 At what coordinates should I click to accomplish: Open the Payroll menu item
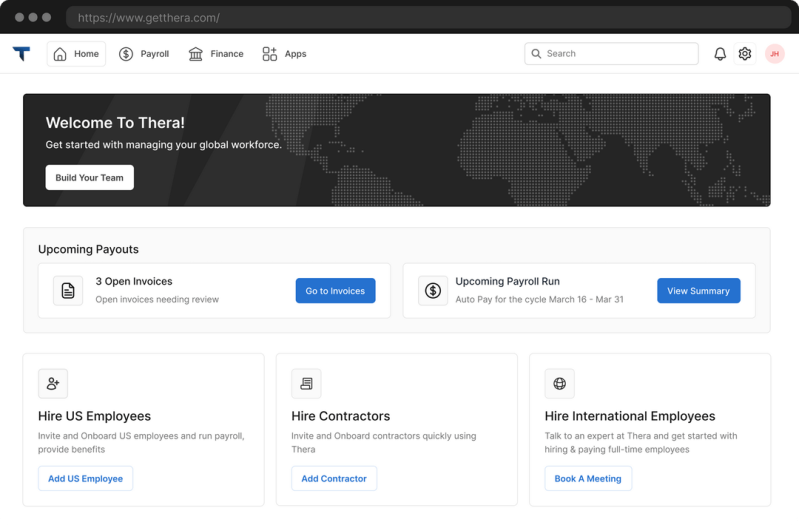click(x=144, y=54)
